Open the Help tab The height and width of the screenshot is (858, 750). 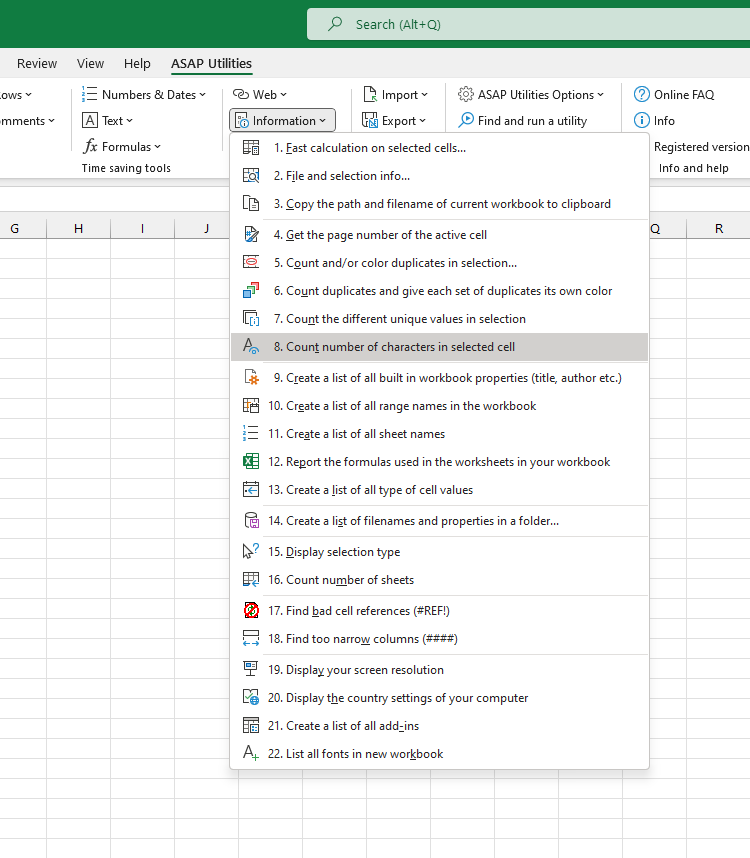137,63
